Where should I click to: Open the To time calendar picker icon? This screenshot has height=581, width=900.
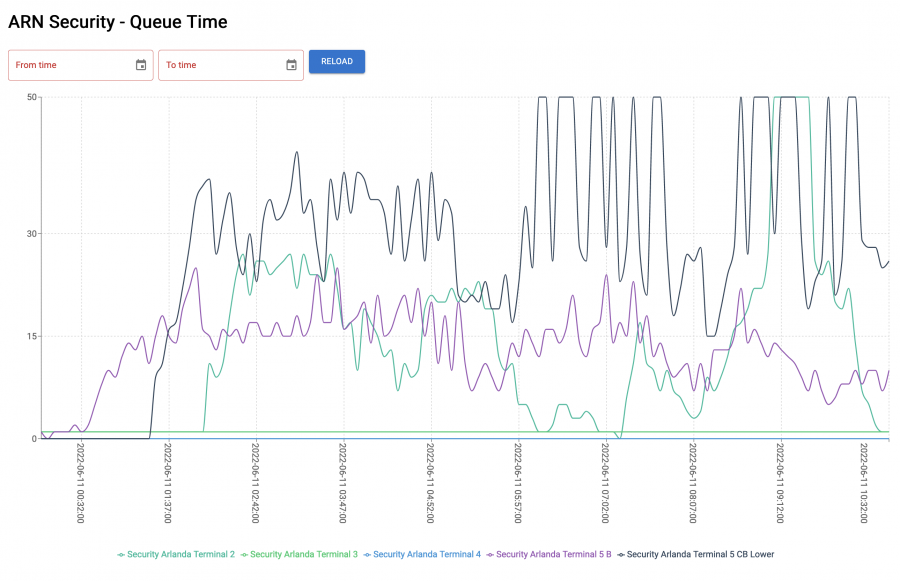click(291, 65)
